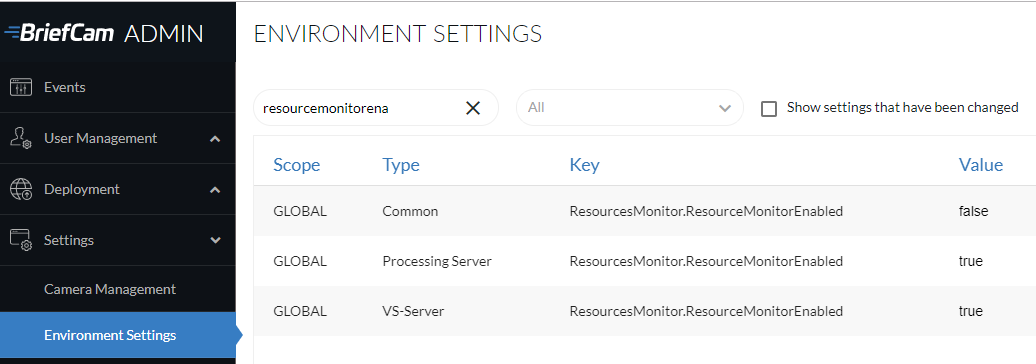Click the Key cell in Common row
This screenshot has height=364, width=1036.
(706, 211)
